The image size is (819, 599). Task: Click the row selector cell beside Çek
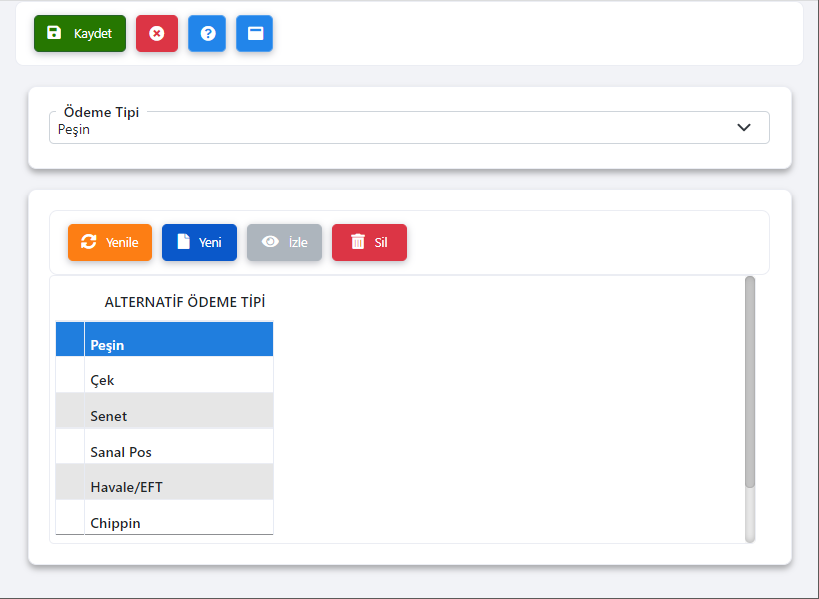pos(70,380)
